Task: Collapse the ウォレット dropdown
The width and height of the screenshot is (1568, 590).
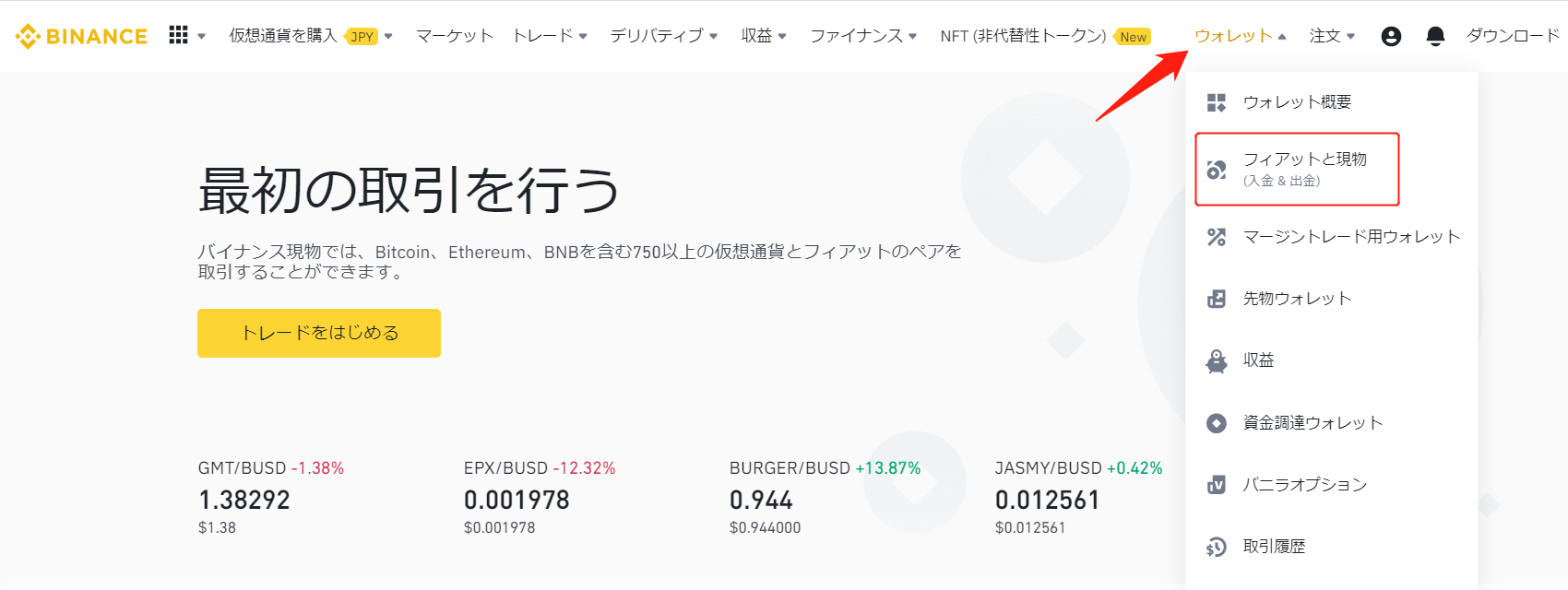Action: pyautogui.click(x=1240, y=36)
